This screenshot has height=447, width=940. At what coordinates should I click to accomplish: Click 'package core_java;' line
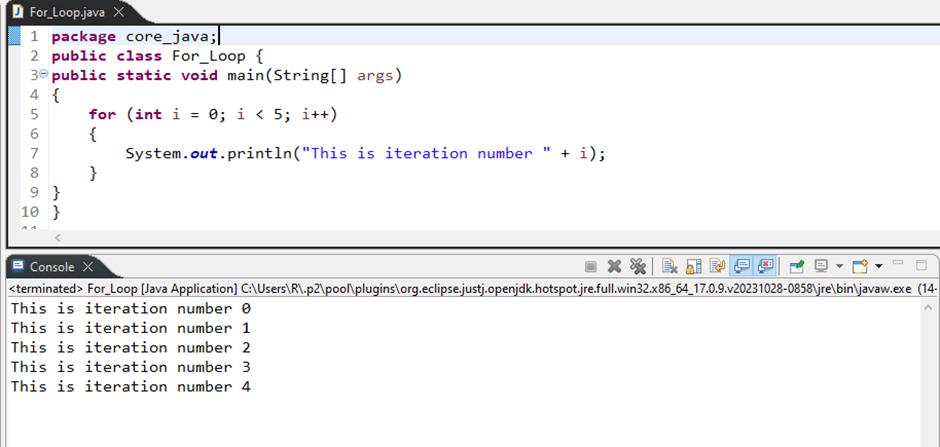pos(134,37)
